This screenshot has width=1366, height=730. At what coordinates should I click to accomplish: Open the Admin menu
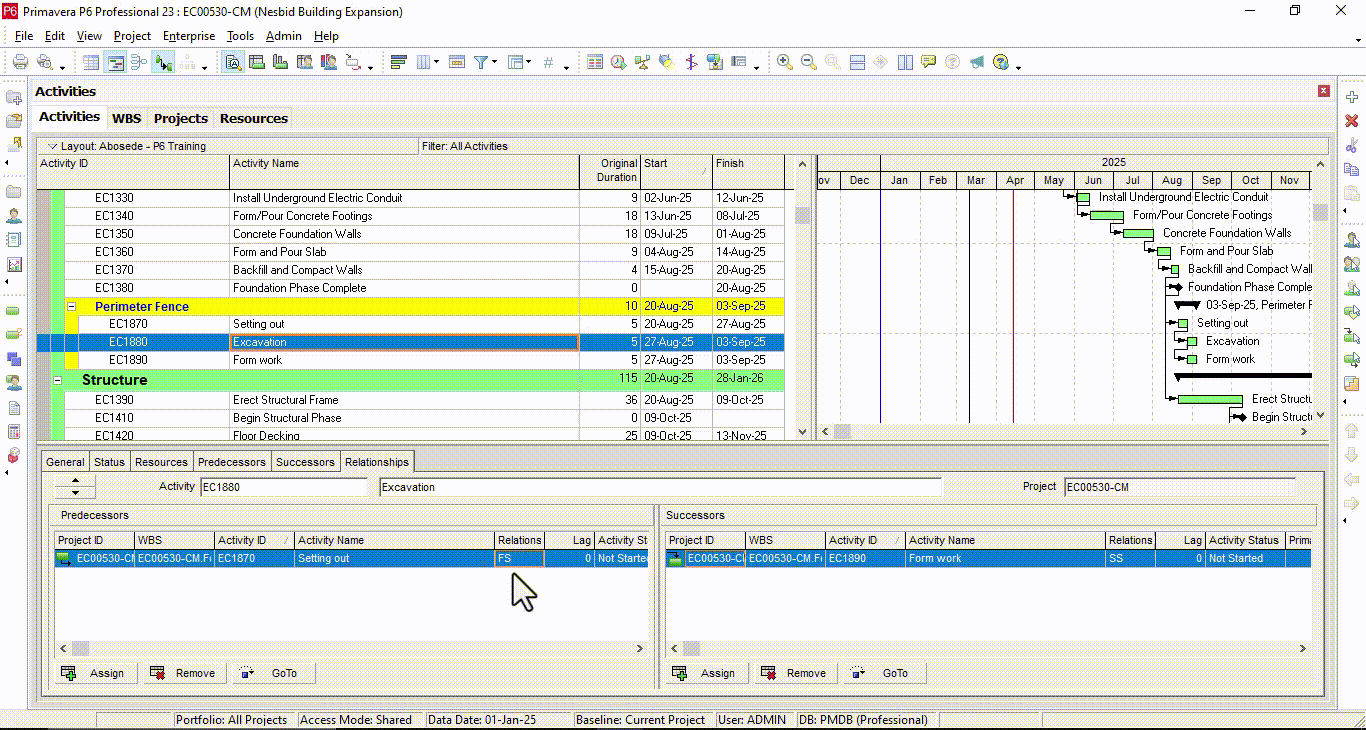[x=284, y=36]
